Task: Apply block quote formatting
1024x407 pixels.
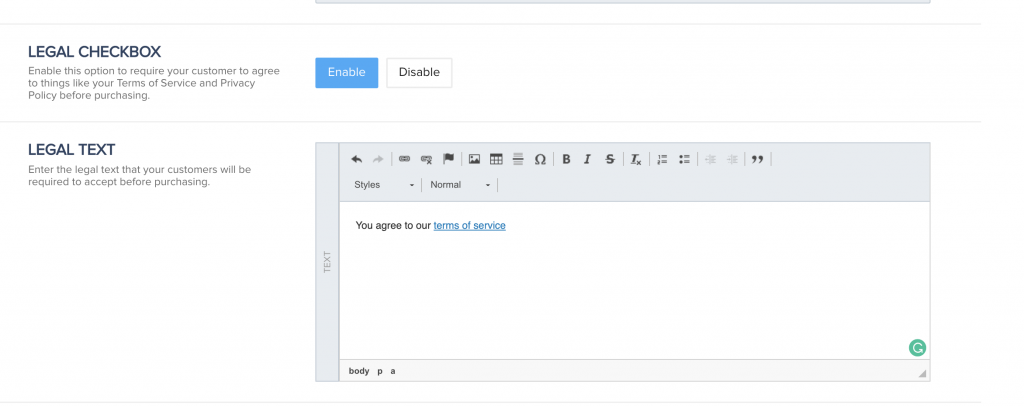Action: tap(757, 159)
